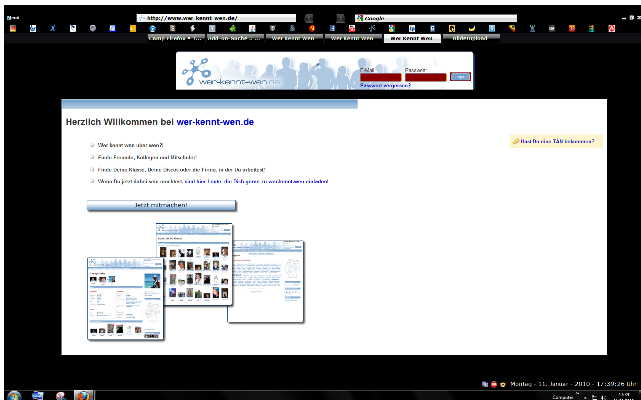Click the yellow banana bookmark icon

[x=472, y=28]
